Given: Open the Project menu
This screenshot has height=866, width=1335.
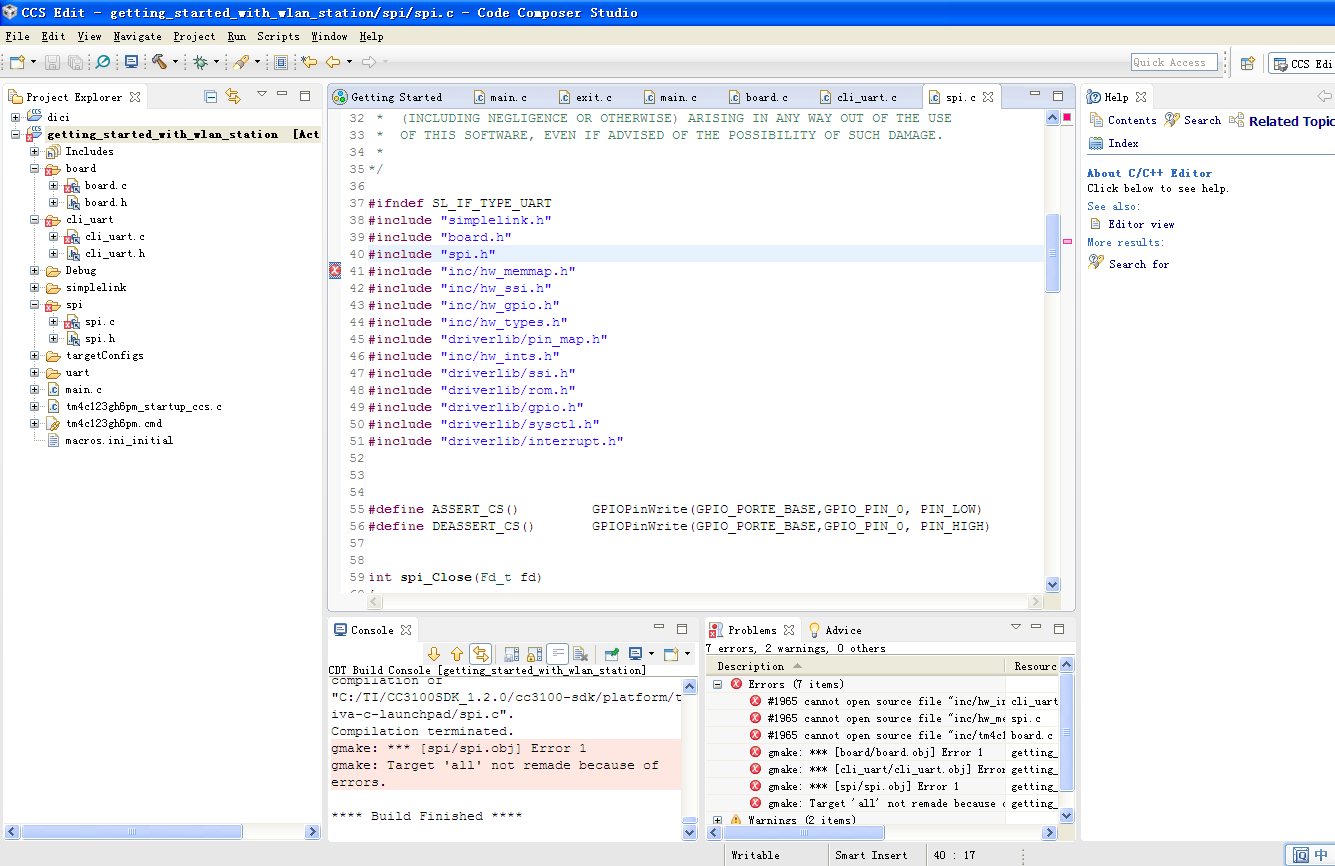Looking at the screenshot, I should [x=194, y=36].
